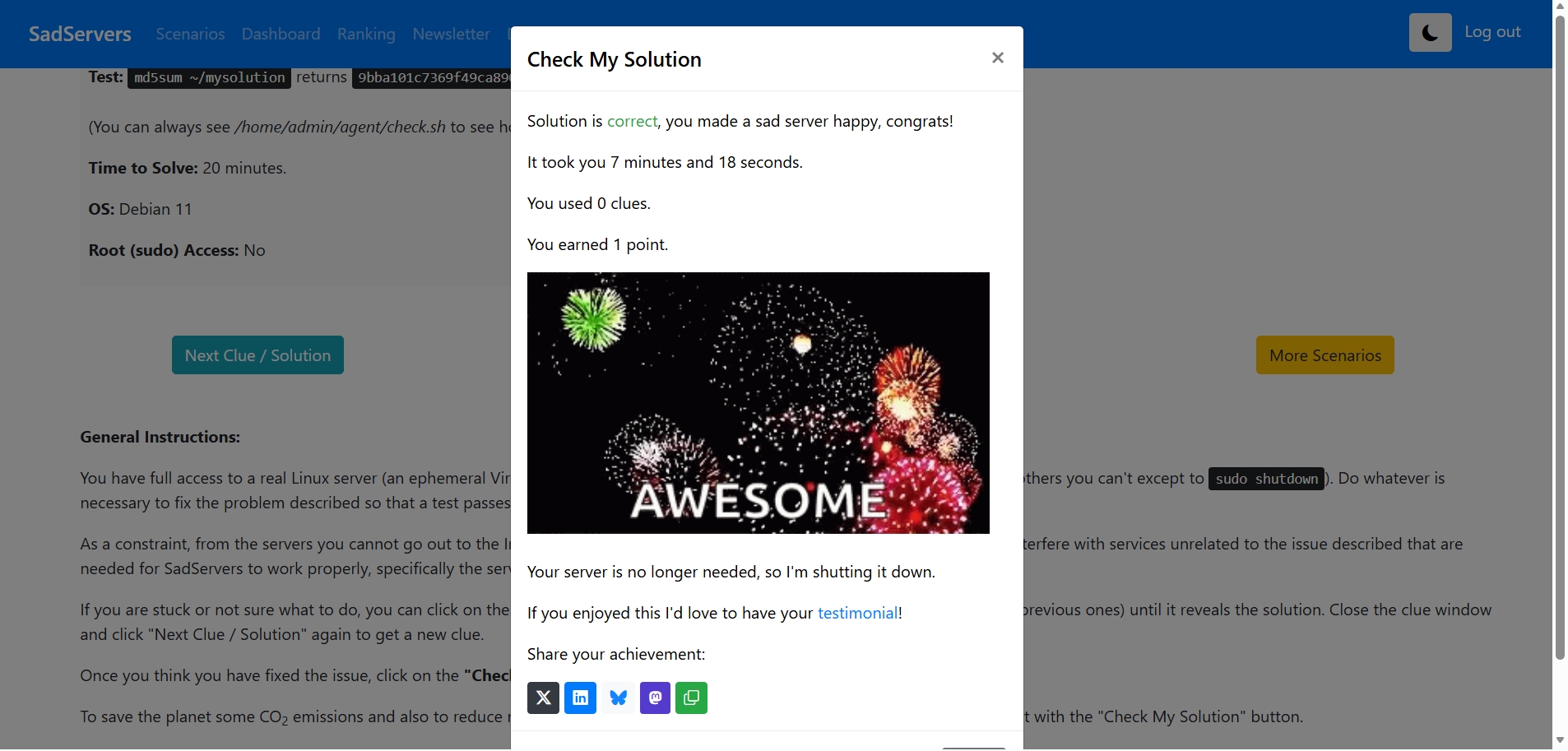1568x751 pixels.
Task: Share achievement on X (Twitter)
Action: coord(543,698)
